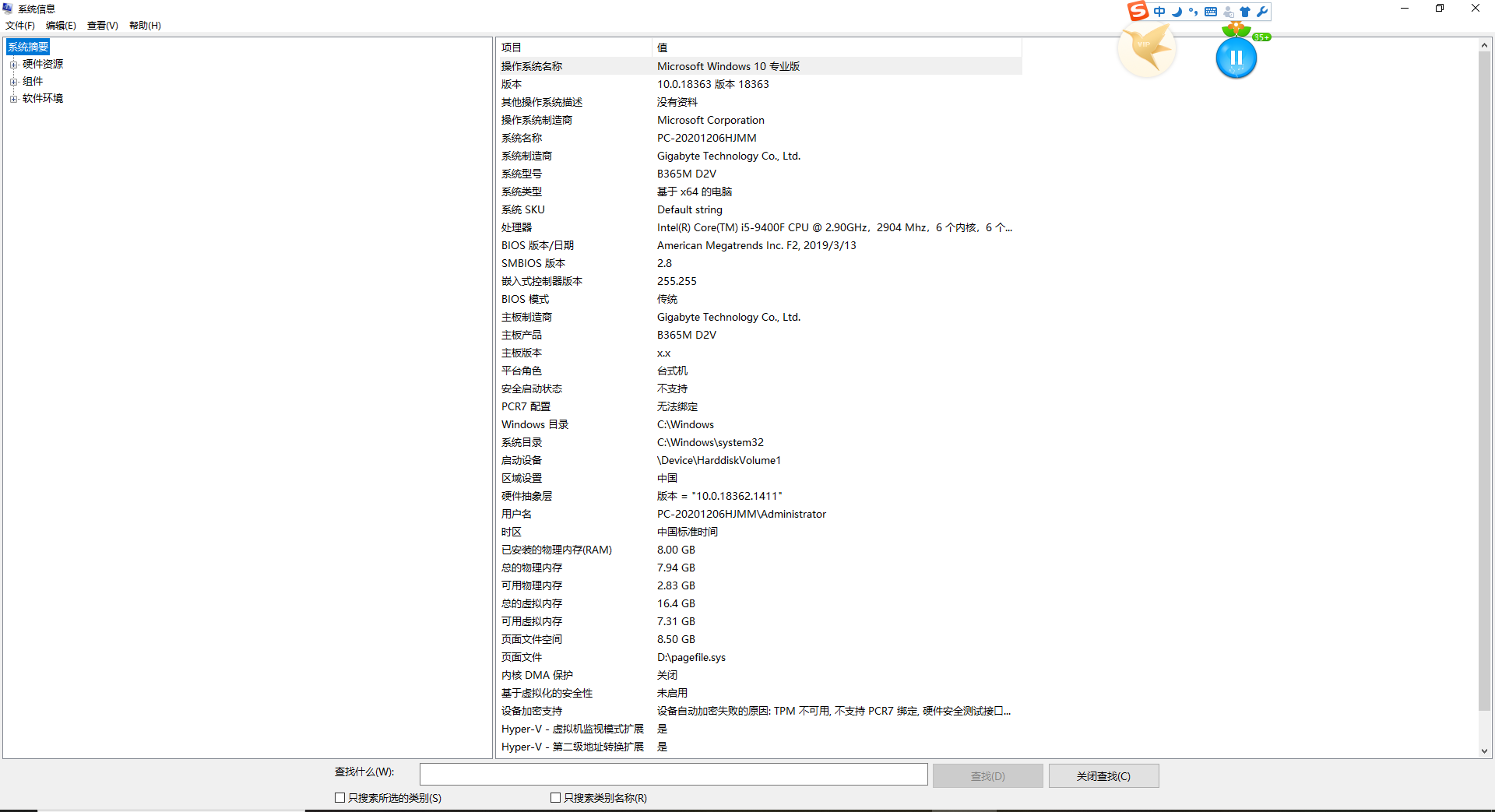Select the Gigabyte value for 主板制造商
This screenshot has height=812, width=1495.
tap(728, 317)
